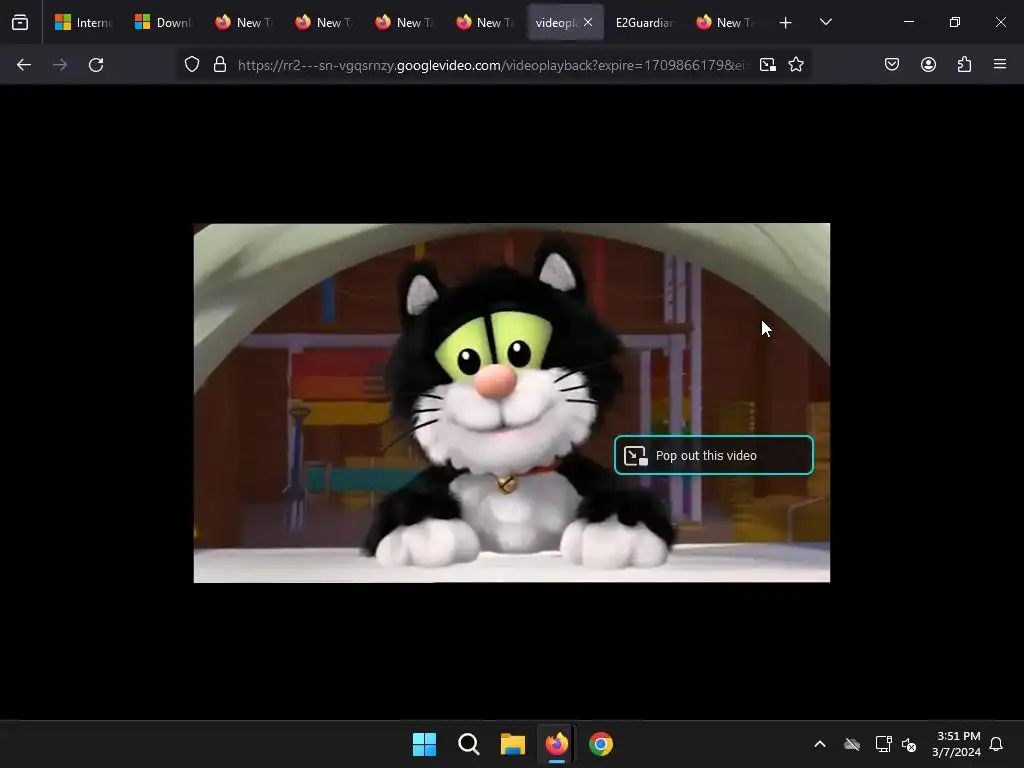The width and height of the screenshot is (1024, 768).
Task: Open the Extensions panel
Action: [964, 65]
